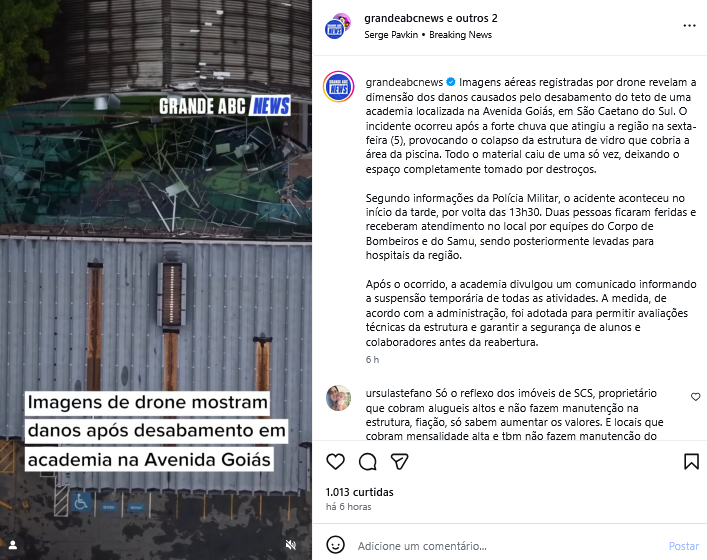Open grandeabcnews header profile avatar
This screenshot has width=707, height=560.
pos(337,27)
